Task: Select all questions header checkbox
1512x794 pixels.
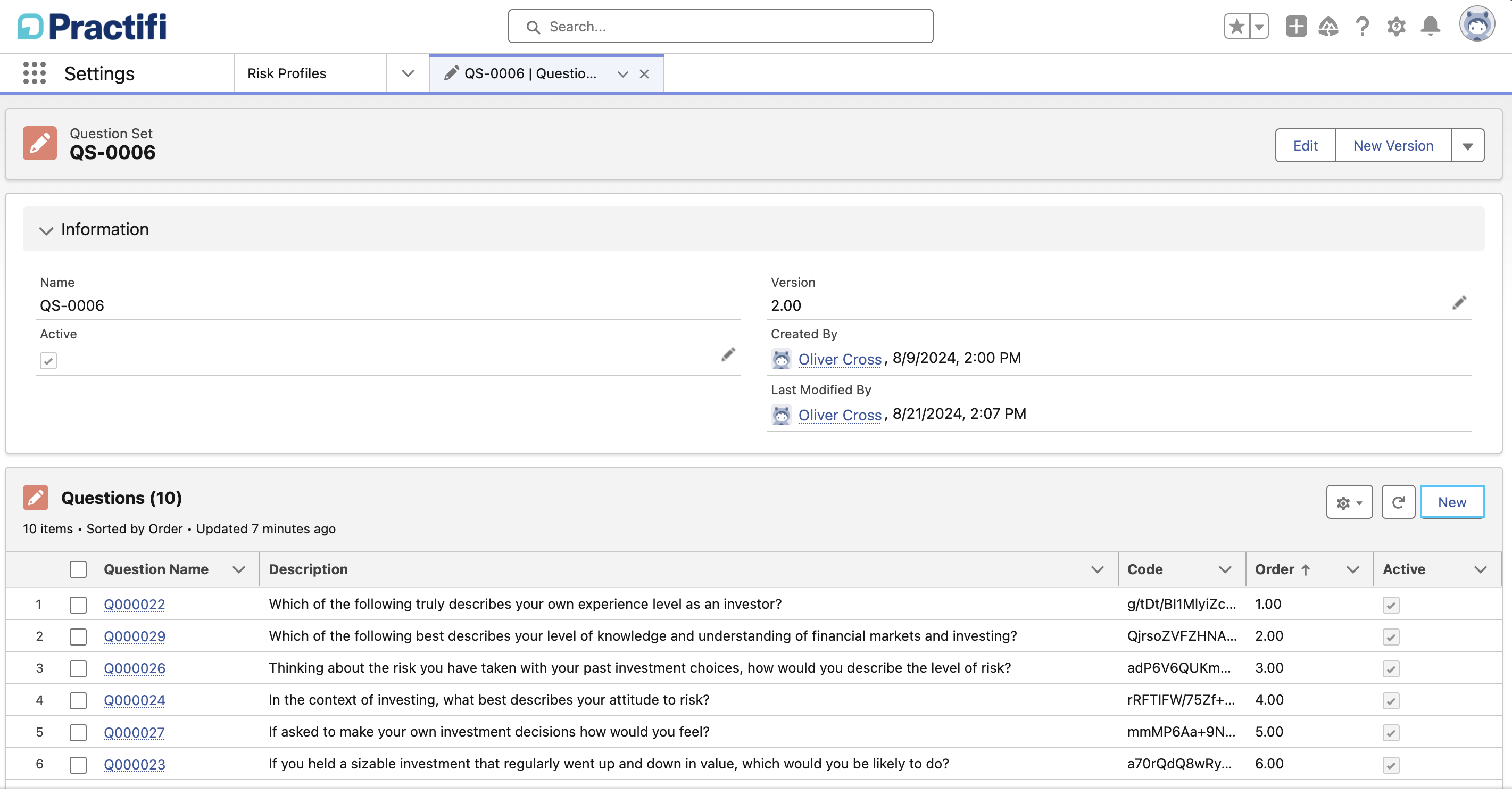Action: [x=78, y=569]
